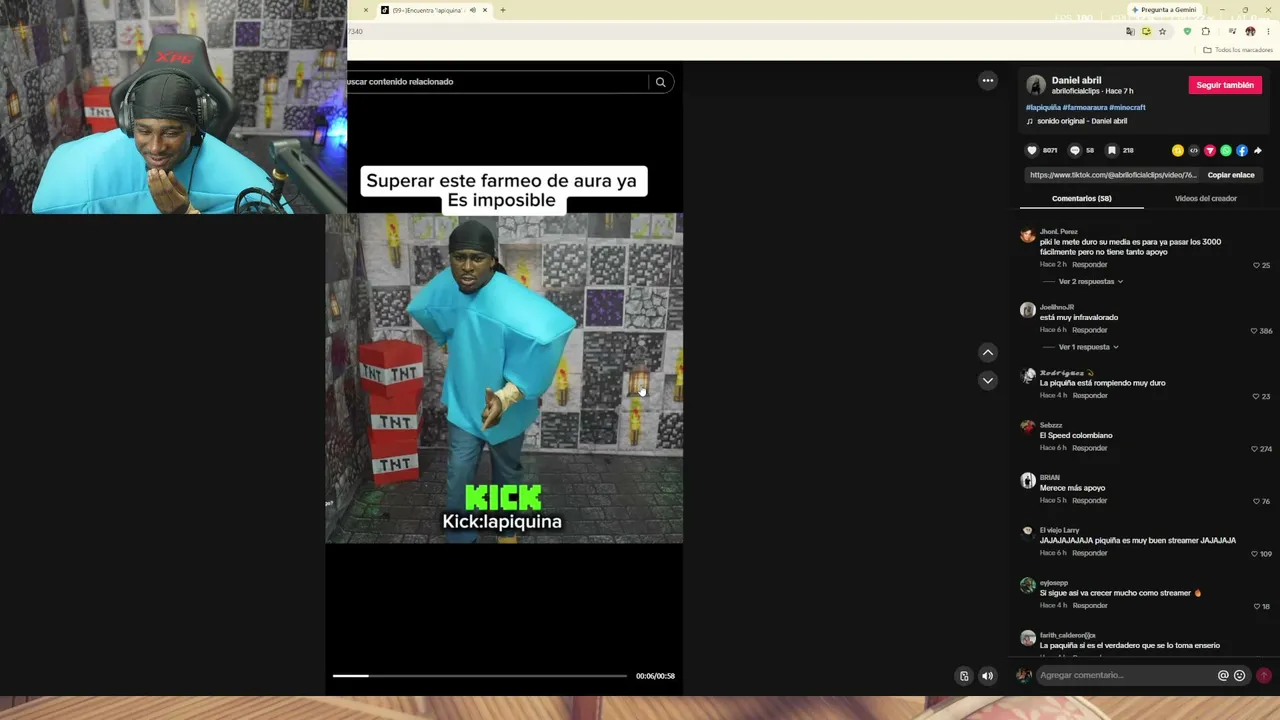
Task: Click the translate page icon in address bar
Action: [x=1130, y=31]
